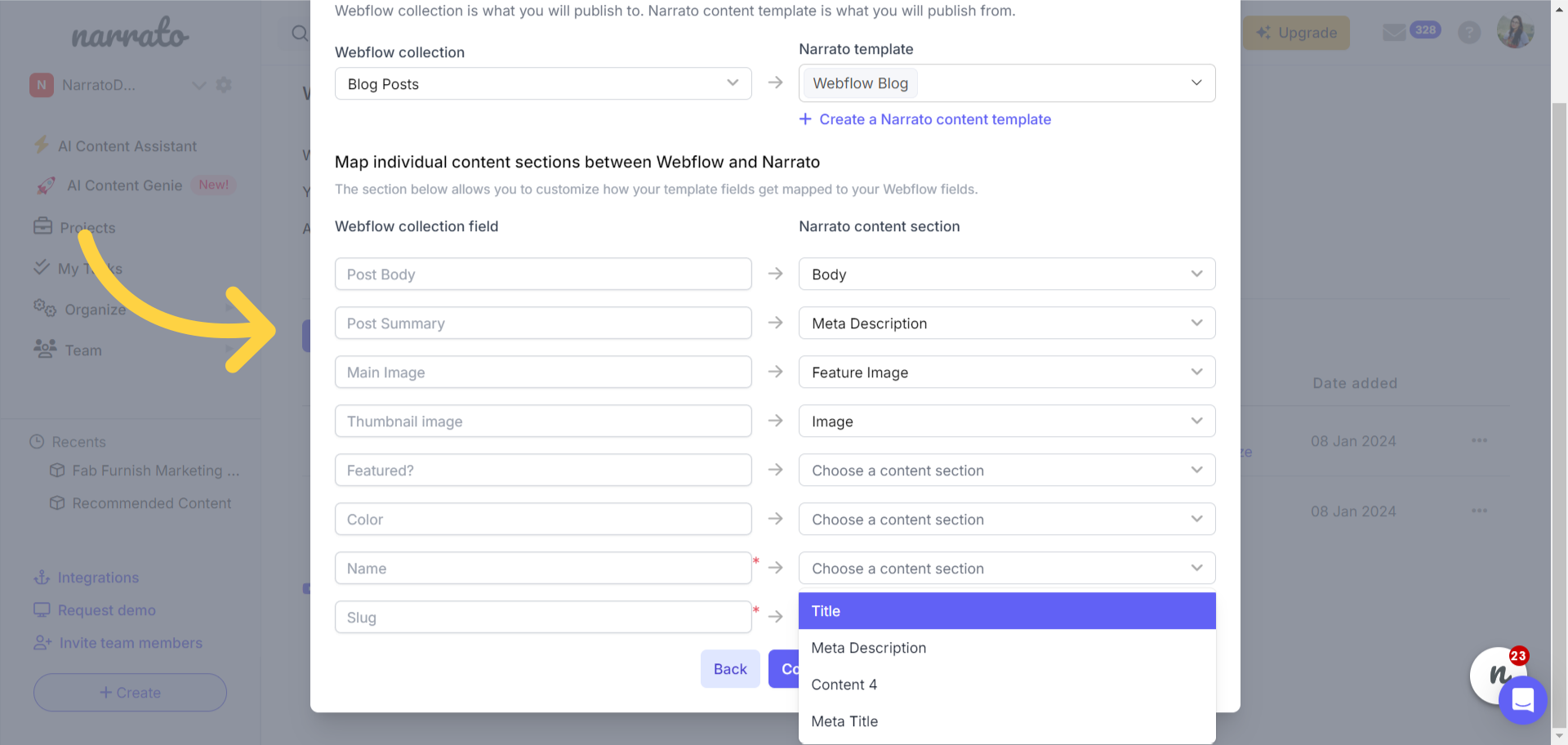
Task: Click the scrollbar down arrow
Action: click(1559, 736)
